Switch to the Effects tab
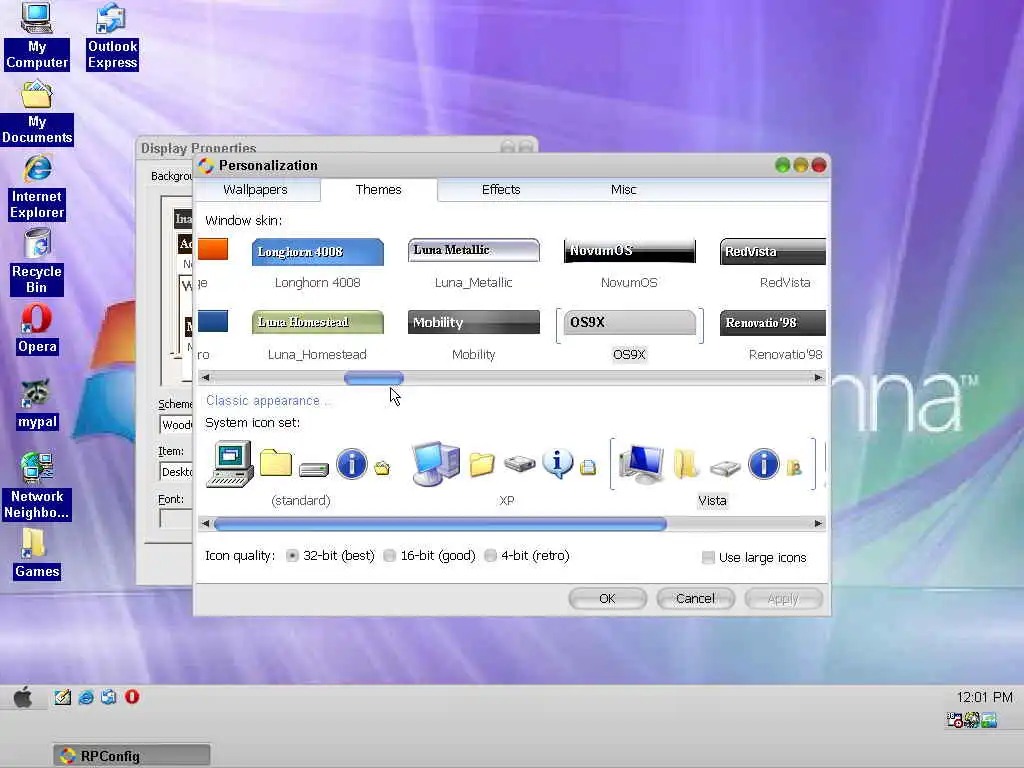This screenshot has width=1024, height=768. pos(501,189)
